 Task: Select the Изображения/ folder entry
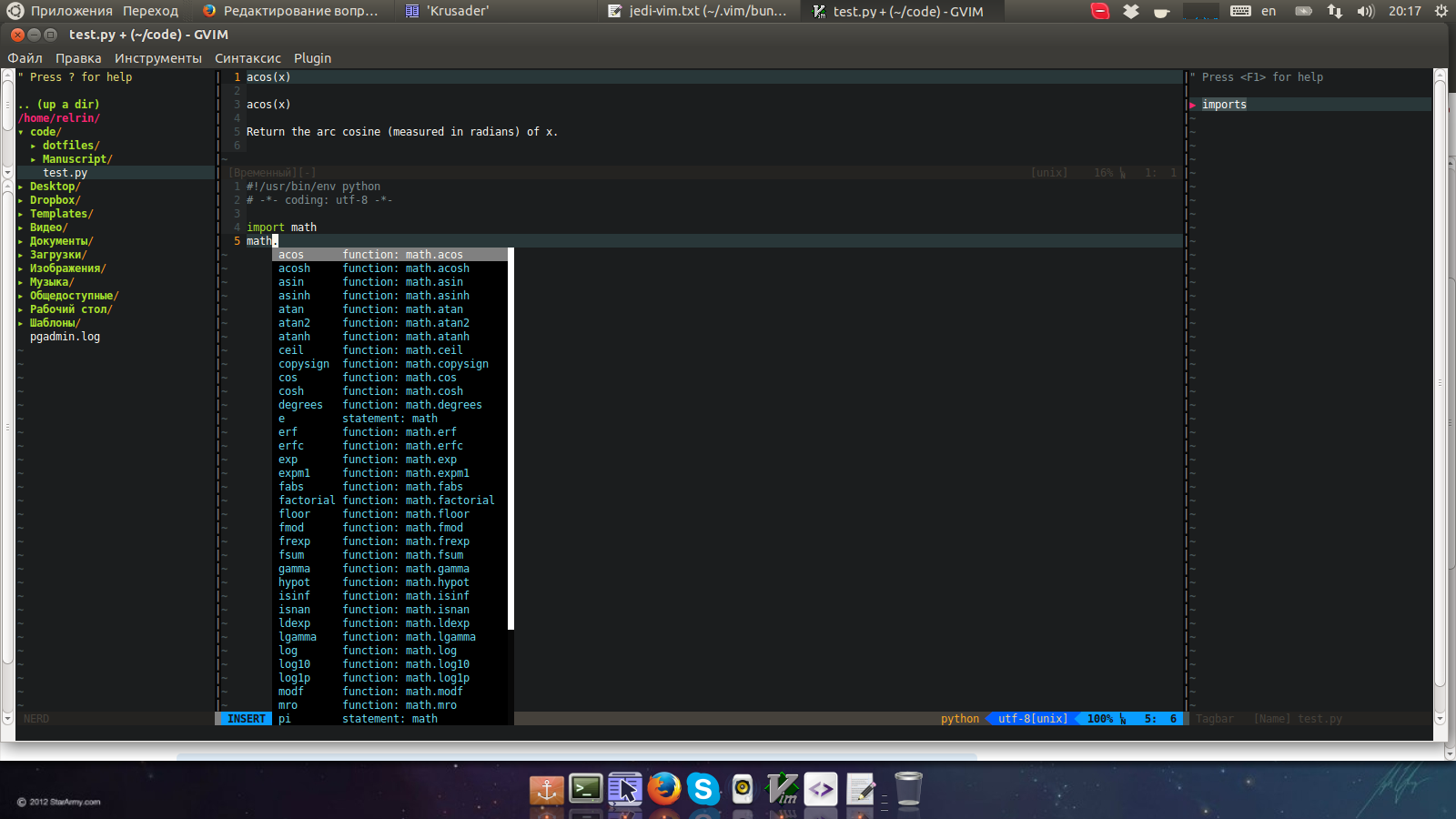click(67, 268)
